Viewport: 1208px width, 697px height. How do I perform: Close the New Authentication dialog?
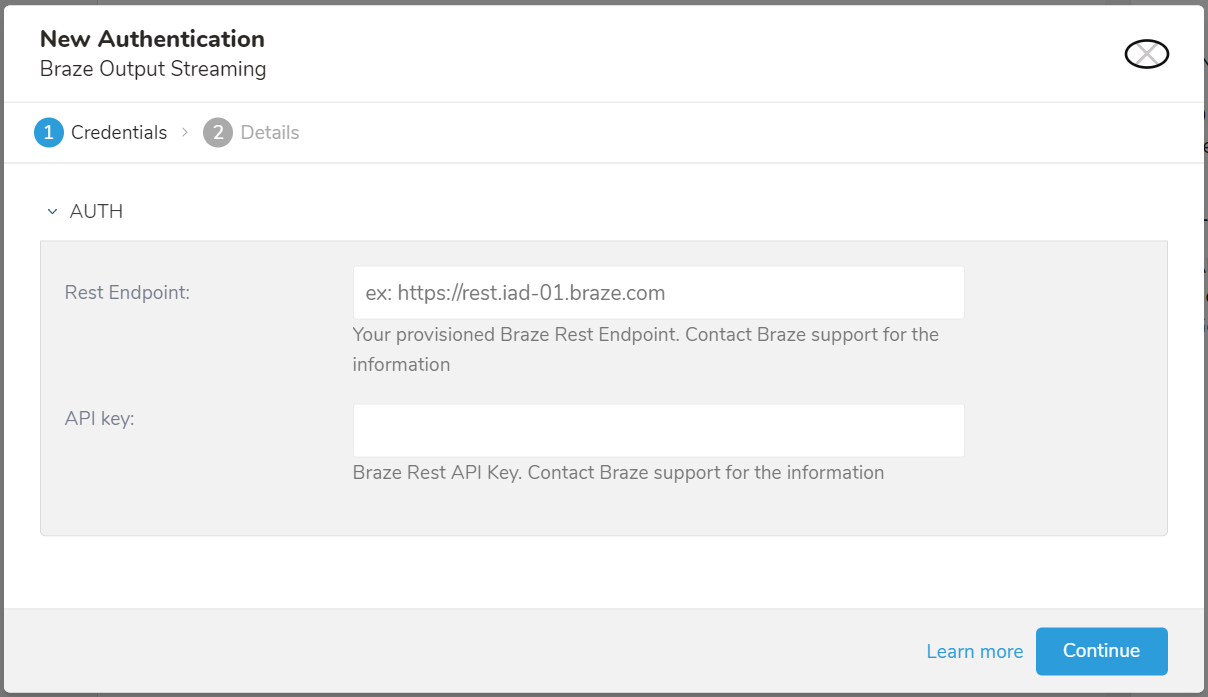coord(1146,54)
